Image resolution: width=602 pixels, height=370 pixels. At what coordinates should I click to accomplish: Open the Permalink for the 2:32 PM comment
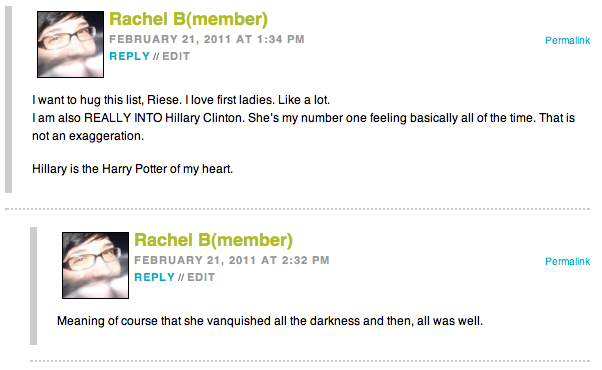tap(567, 261)
